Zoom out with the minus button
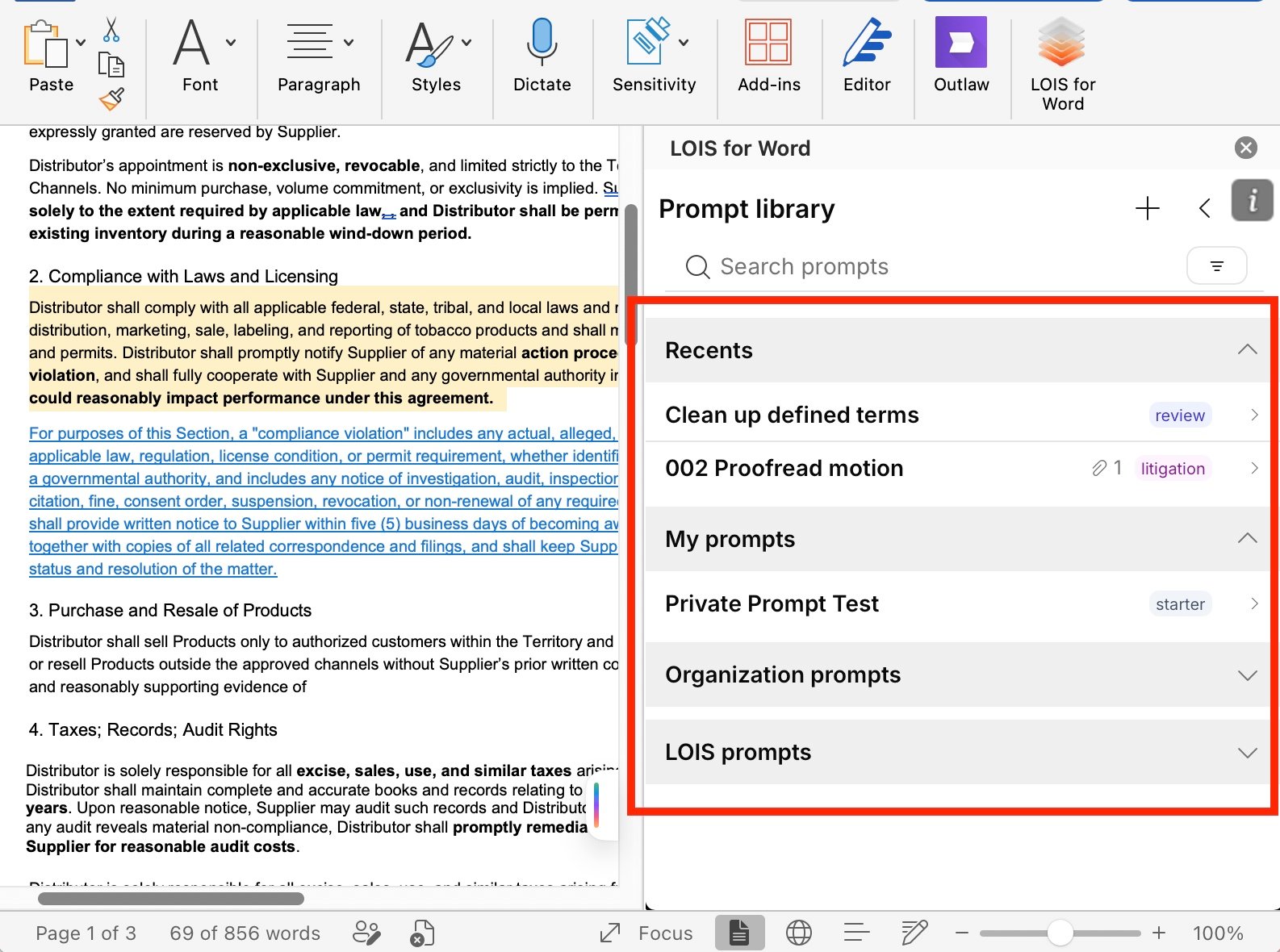Image resolution: width=1280 pixels, height=952 pixels. click(961, 933)
